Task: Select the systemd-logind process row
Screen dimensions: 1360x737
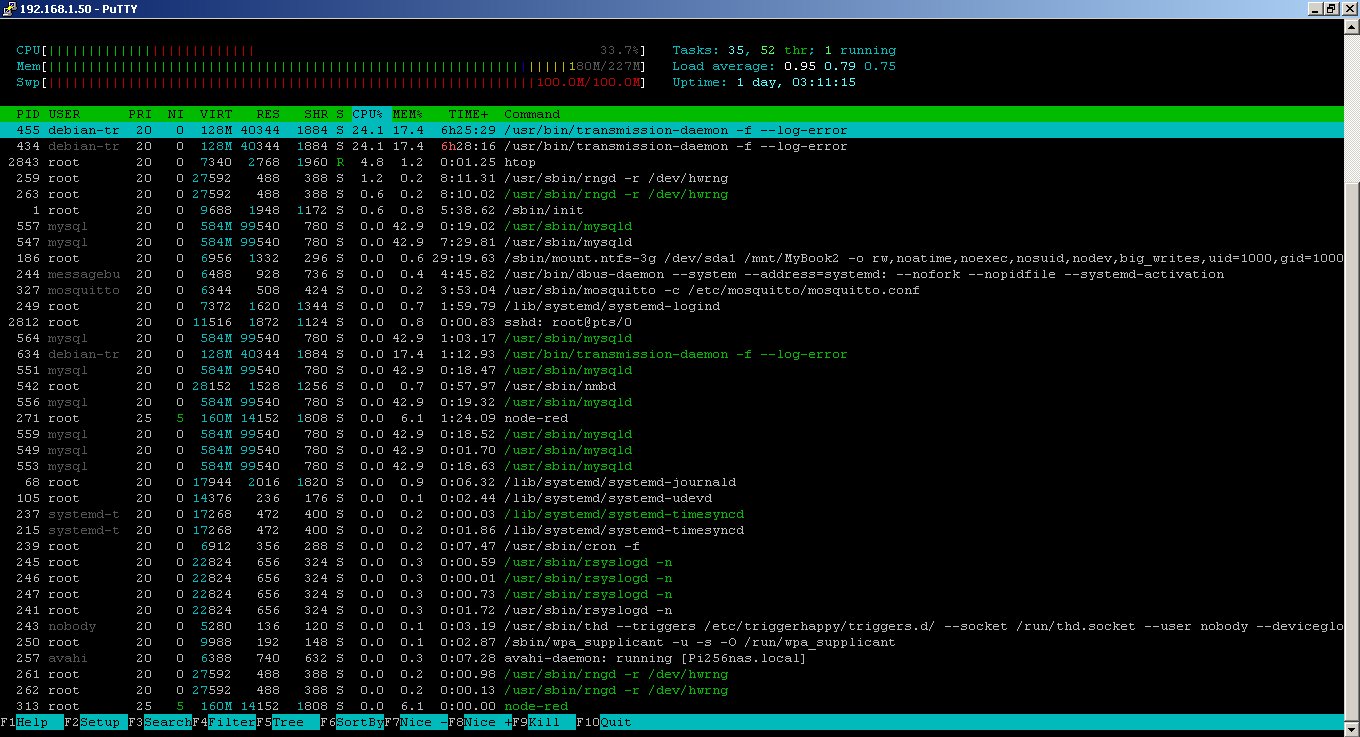Action: pyautogui.click(x=672, y=306)
